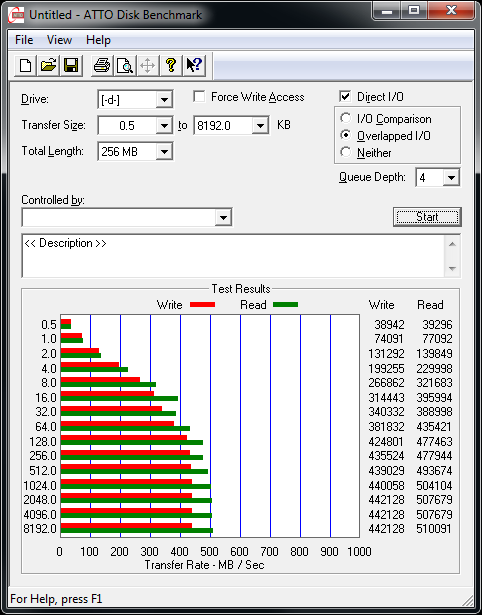Activate context help pointer icon

[x=194, y=65]
